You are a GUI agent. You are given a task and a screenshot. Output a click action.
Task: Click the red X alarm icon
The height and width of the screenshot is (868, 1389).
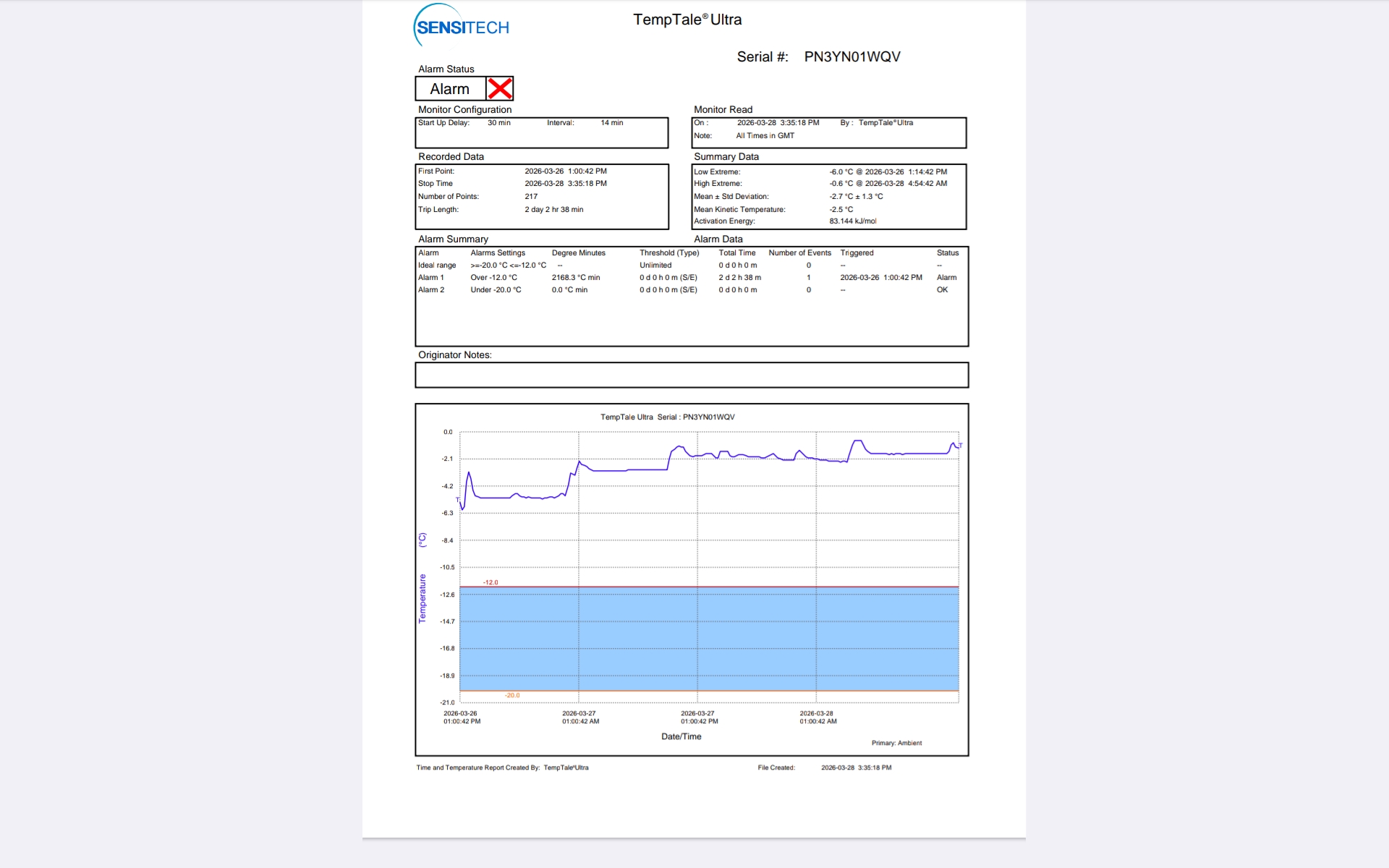point(499,89)
